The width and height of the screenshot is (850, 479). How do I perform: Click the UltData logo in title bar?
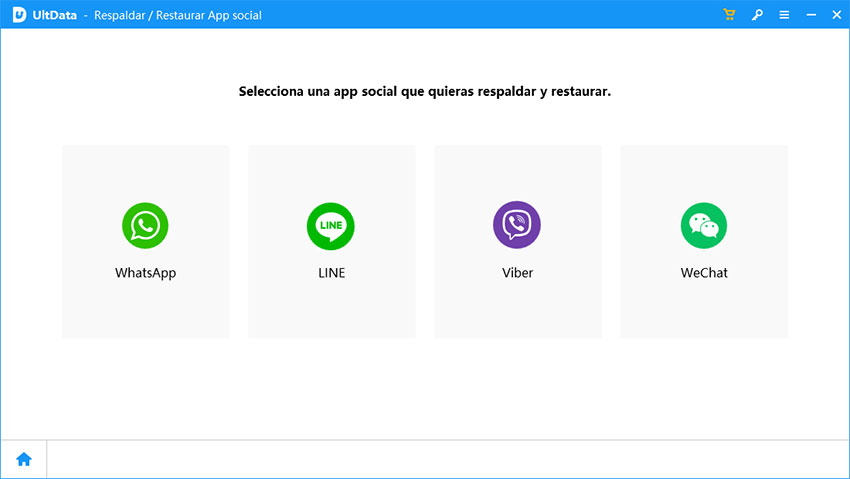click(20, 15)
